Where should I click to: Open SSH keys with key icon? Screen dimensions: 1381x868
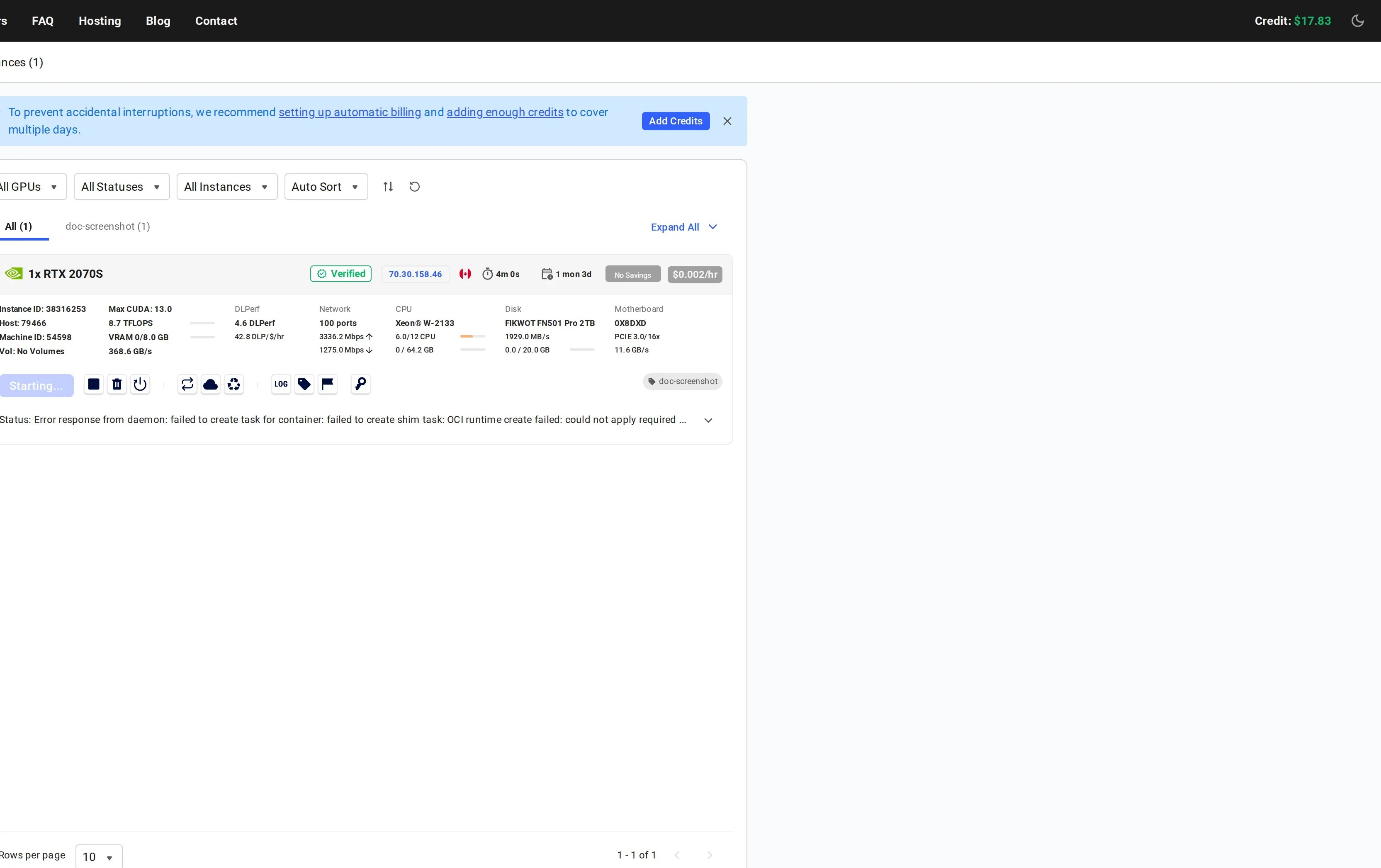(361, 384)
